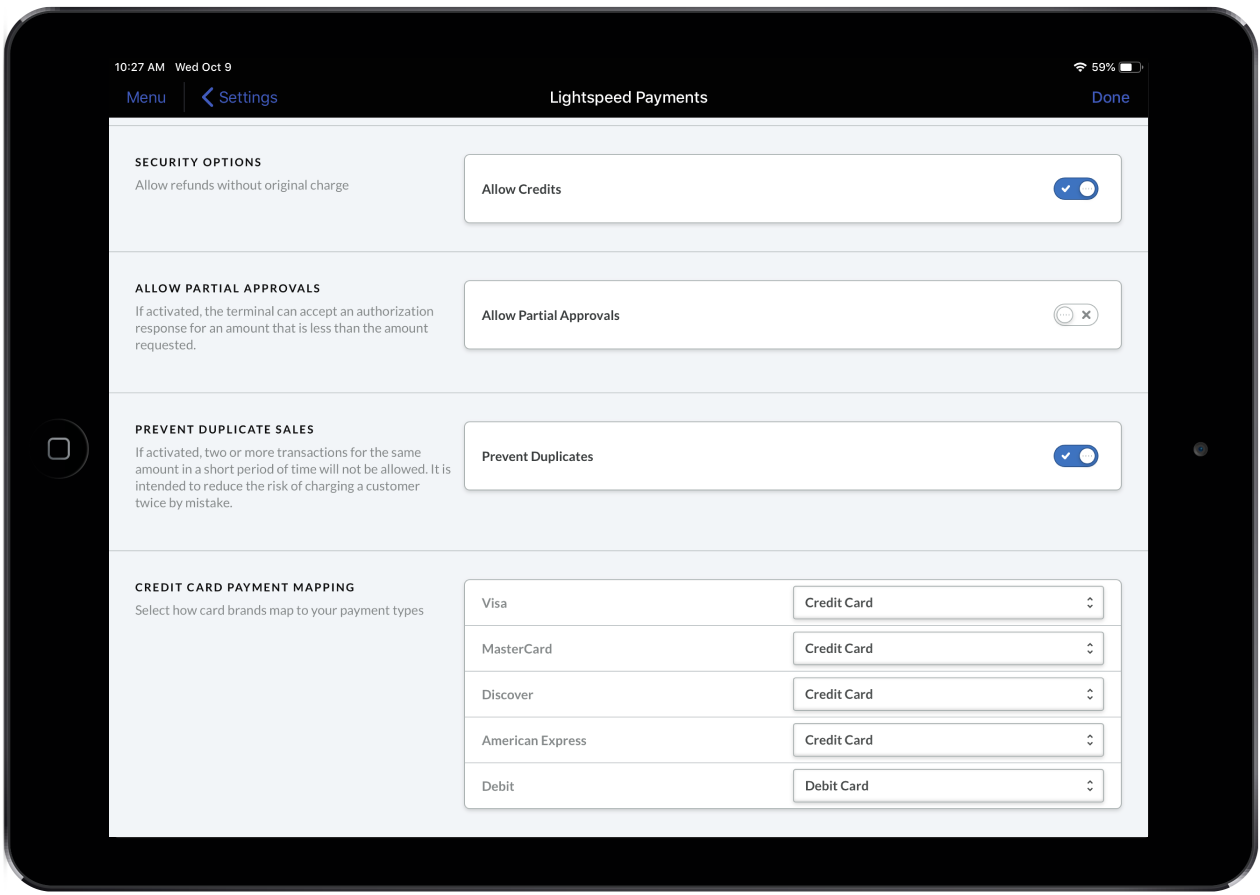Open the Menu in the top bar
The height and width of the screenshot is (895, 1260).
[x=146, y=97]
